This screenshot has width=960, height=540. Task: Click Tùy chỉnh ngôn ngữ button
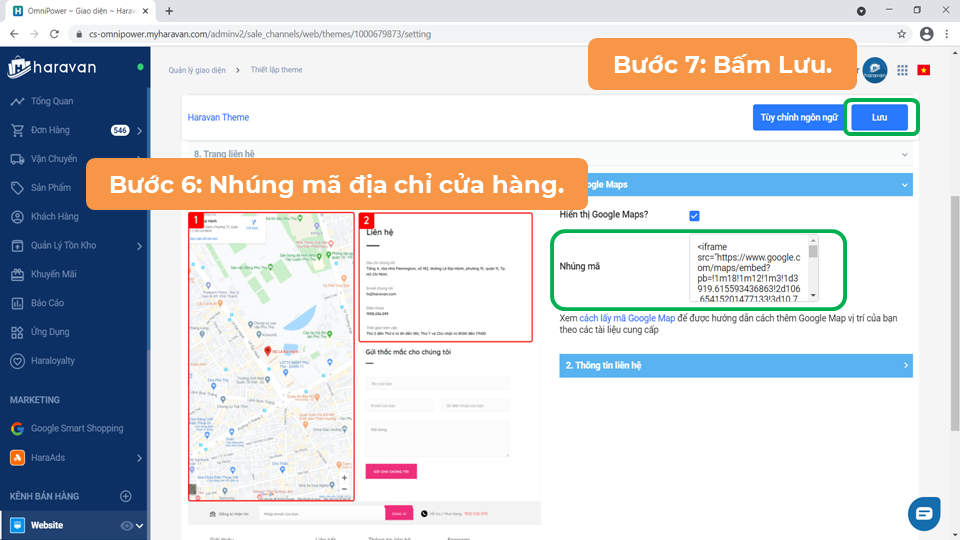pyautogui.click(x=798, y=118)
